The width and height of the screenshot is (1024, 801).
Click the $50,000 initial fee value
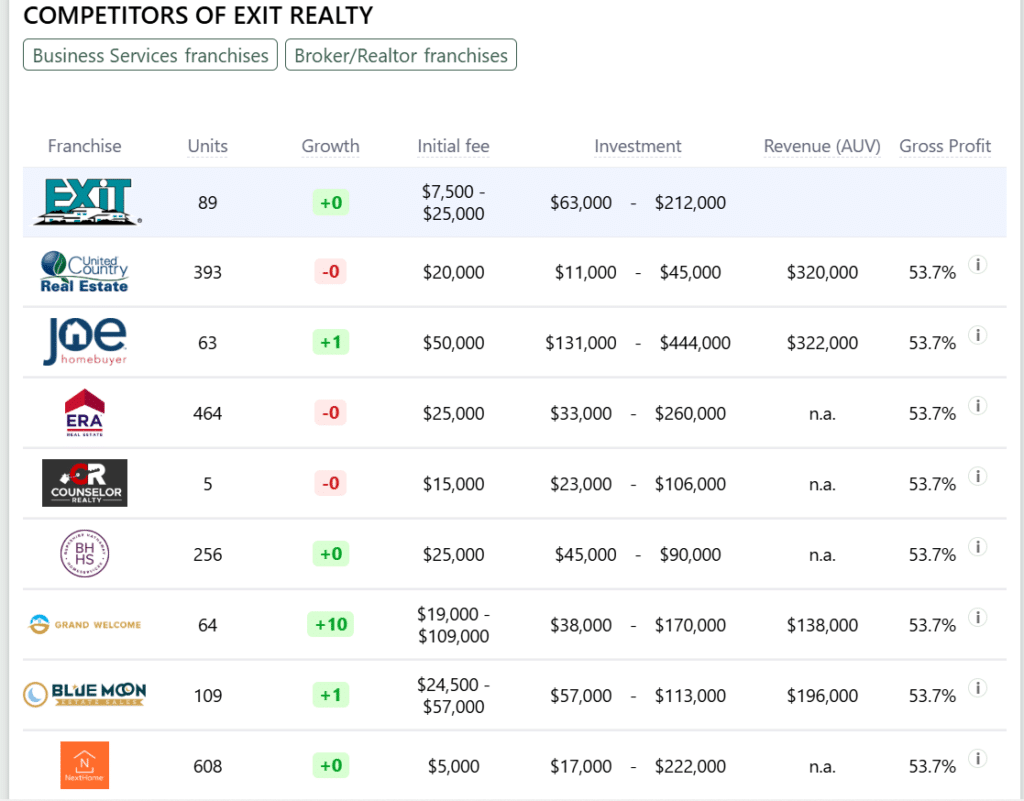pyautogui.click(x=453, y=343)
